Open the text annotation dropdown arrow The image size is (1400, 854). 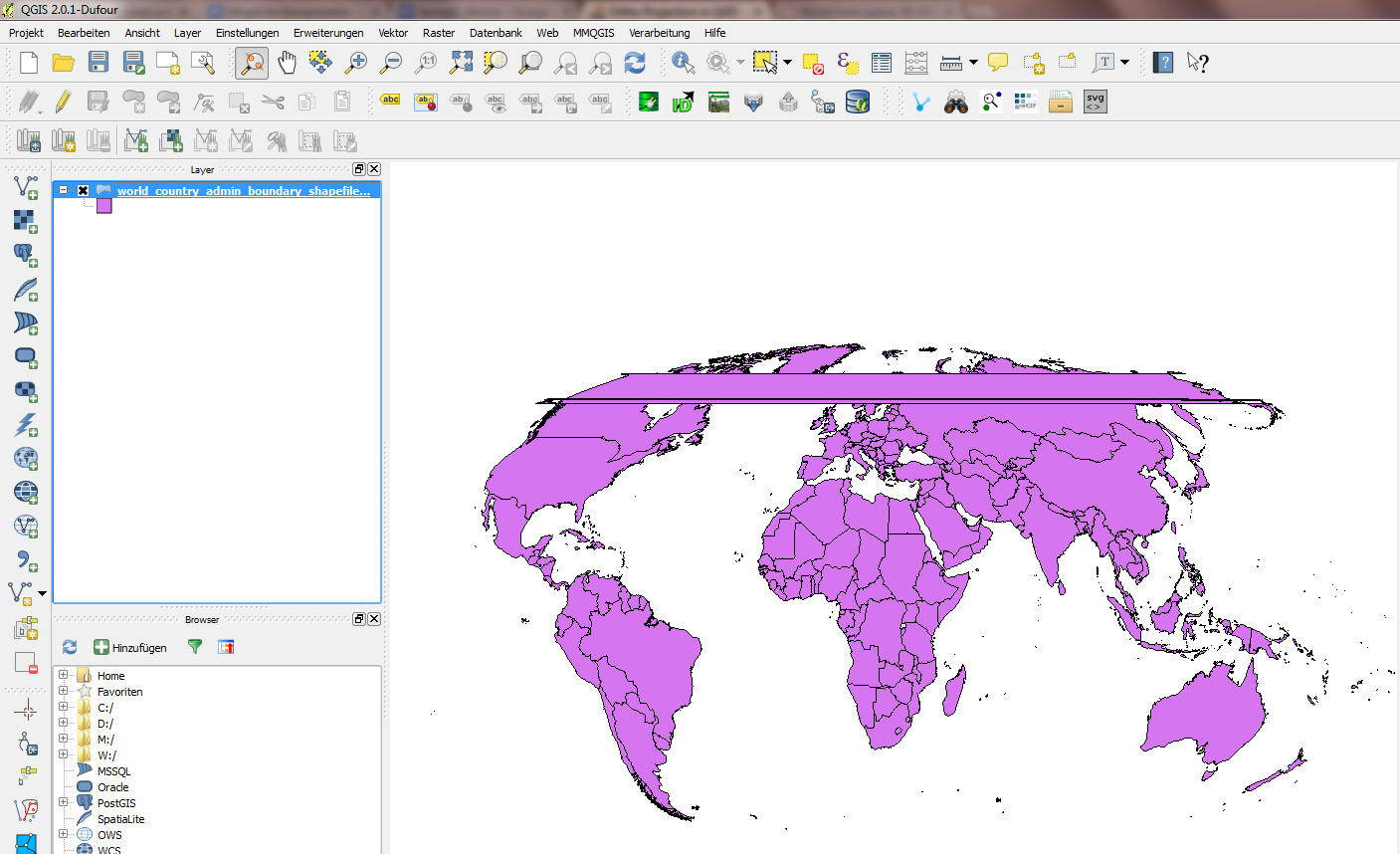coord(1125,63)
